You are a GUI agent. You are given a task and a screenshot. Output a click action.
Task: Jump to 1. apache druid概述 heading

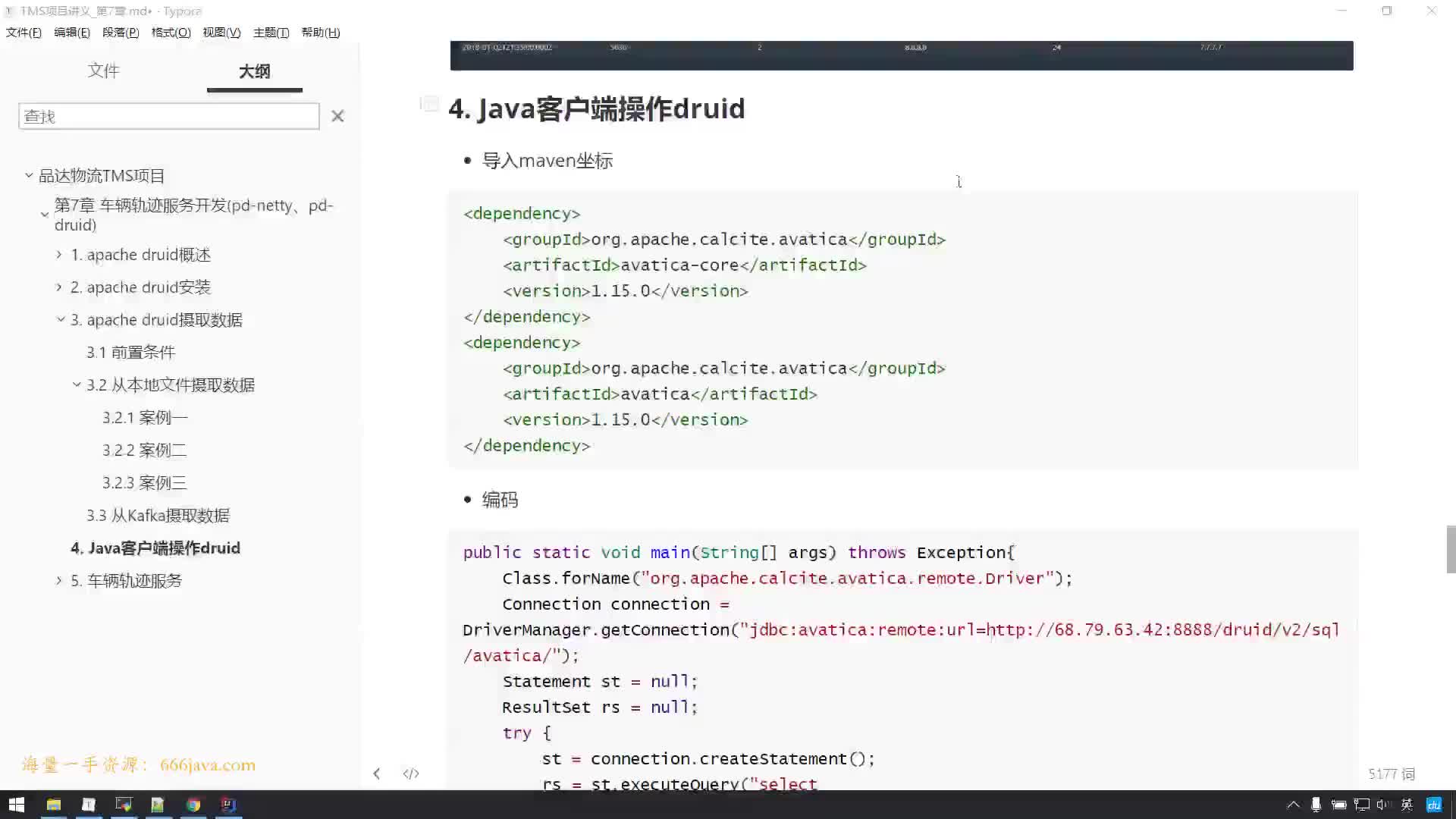140,255
